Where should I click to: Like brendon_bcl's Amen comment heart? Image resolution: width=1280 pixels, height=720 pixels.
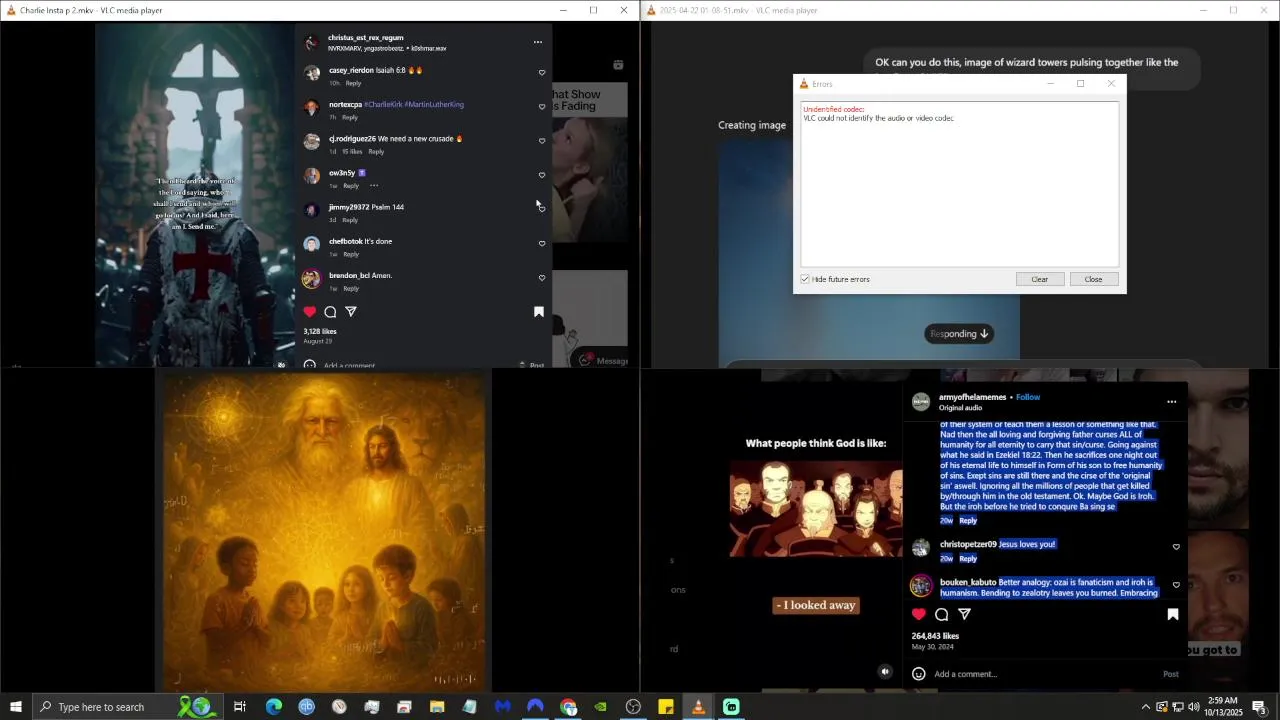(x=542, y=277)
